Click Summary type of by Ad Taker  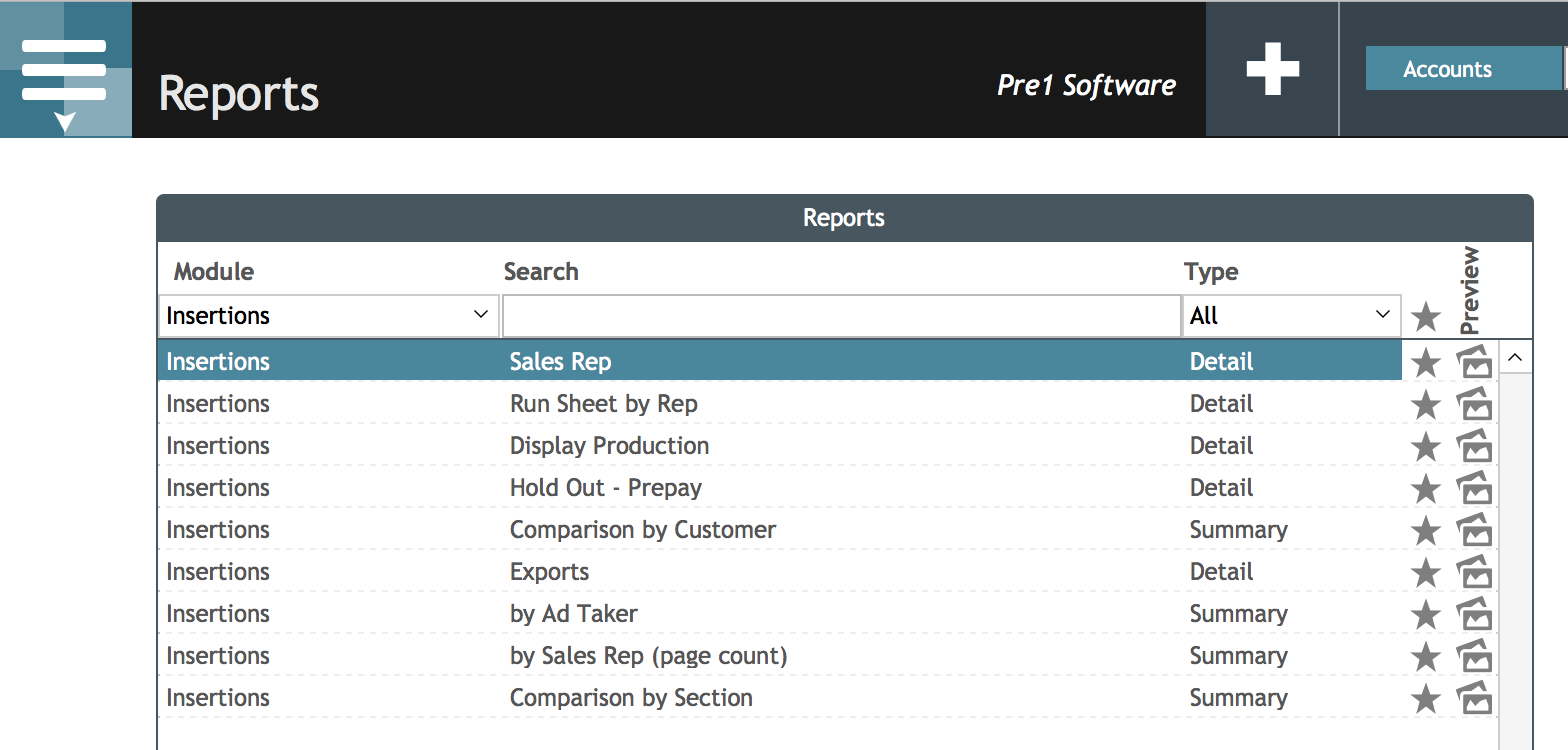pos(1238,614)
